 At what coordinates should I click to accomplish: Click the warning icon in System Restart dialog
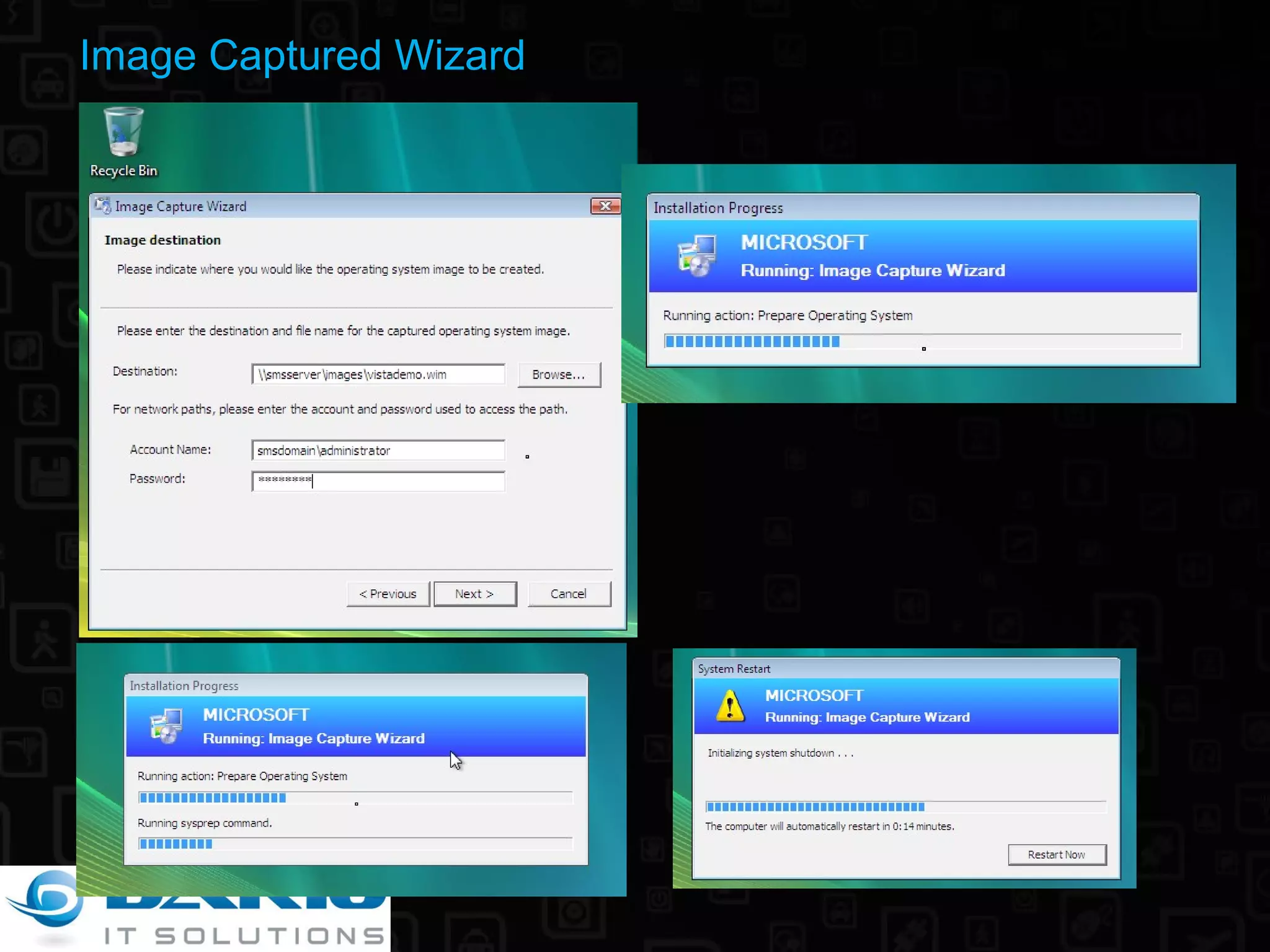point(730,706)
